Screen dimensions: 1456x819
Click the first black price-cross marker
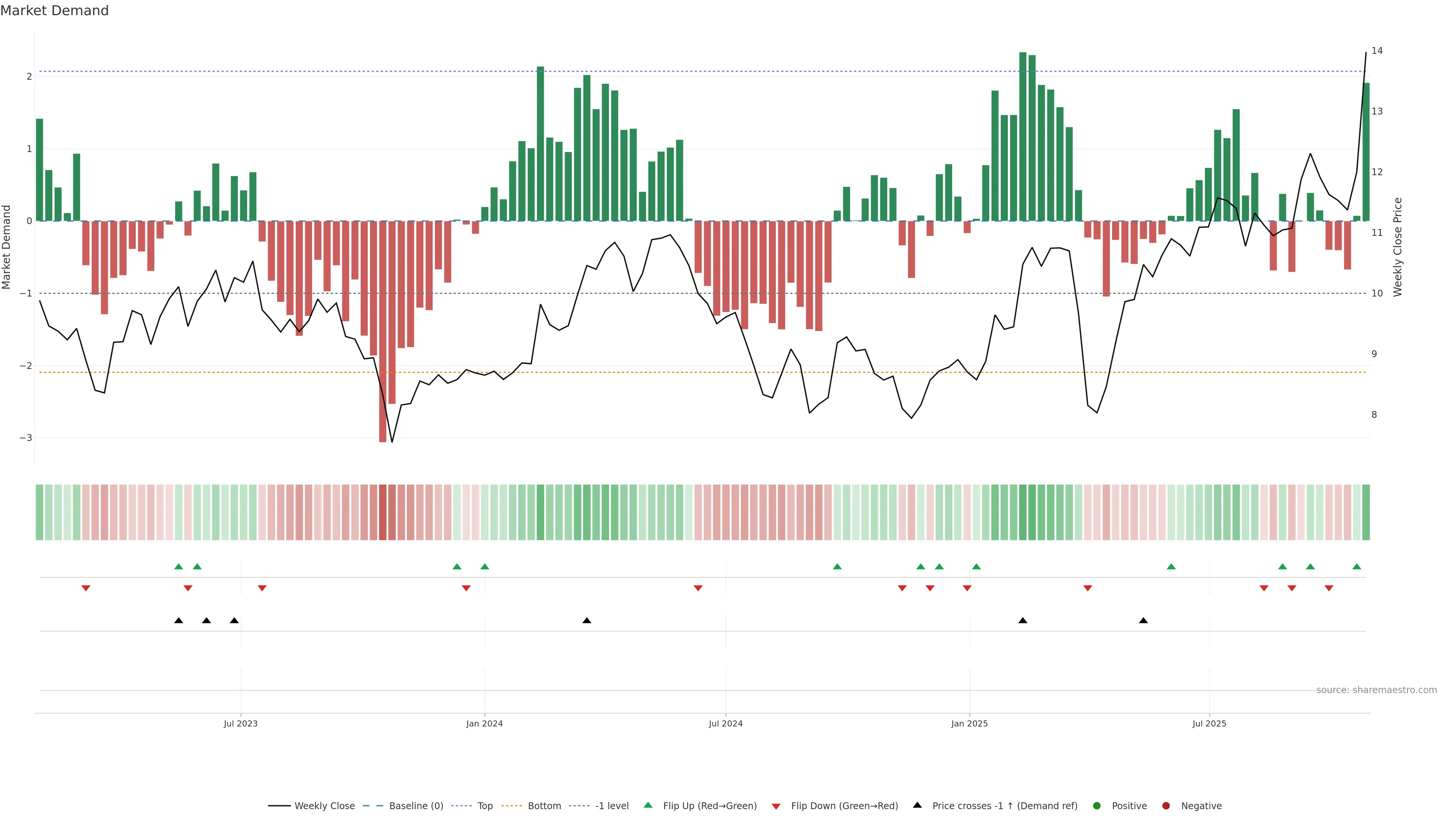pos(179,621)
